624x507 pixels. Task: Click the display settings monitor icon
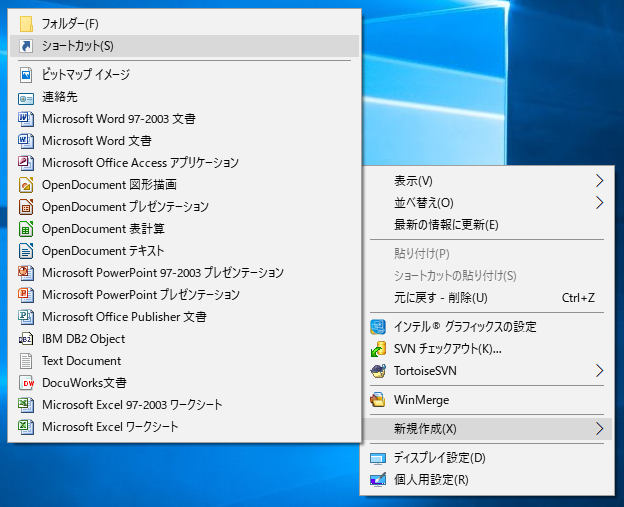[378, 458]
